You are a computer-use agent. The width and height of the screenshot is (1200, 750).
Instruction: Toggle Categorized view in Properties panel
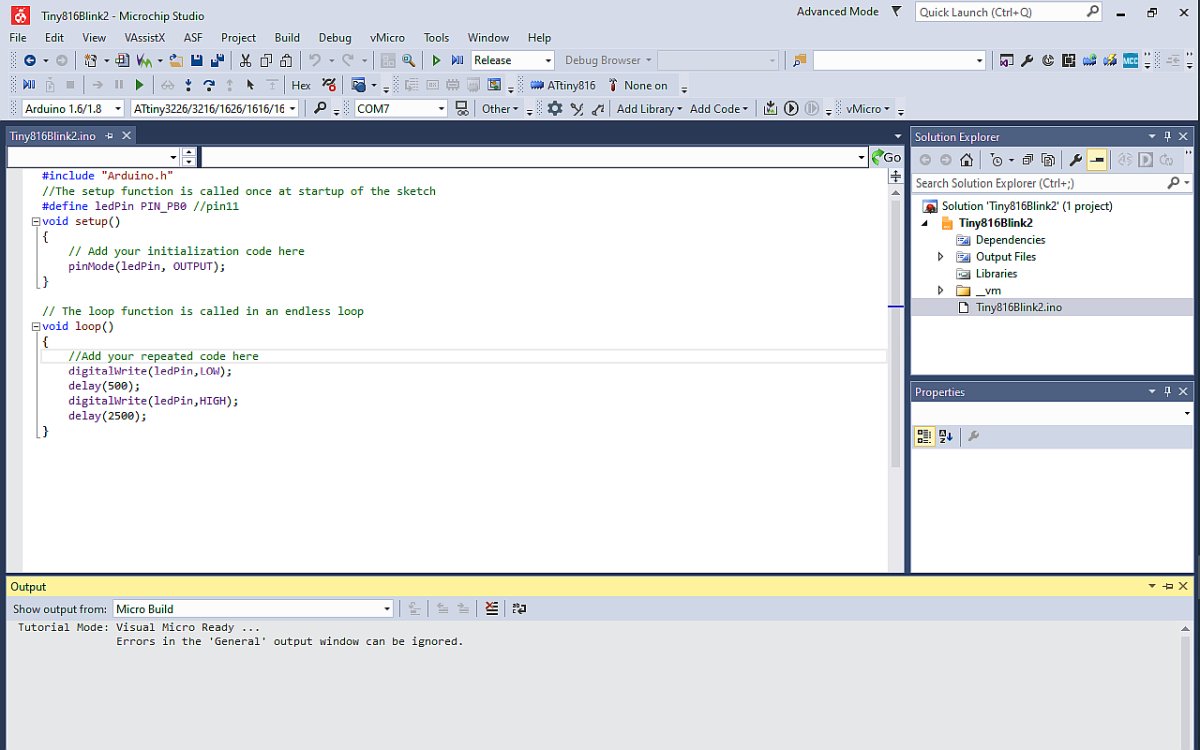tap(924, 436)
